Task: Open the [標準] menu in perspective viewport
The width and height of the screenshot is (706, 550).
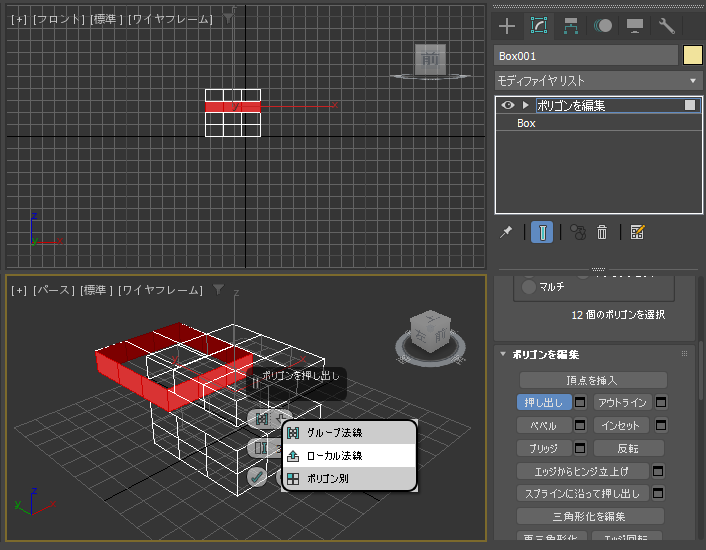Action: click(96, 290)
